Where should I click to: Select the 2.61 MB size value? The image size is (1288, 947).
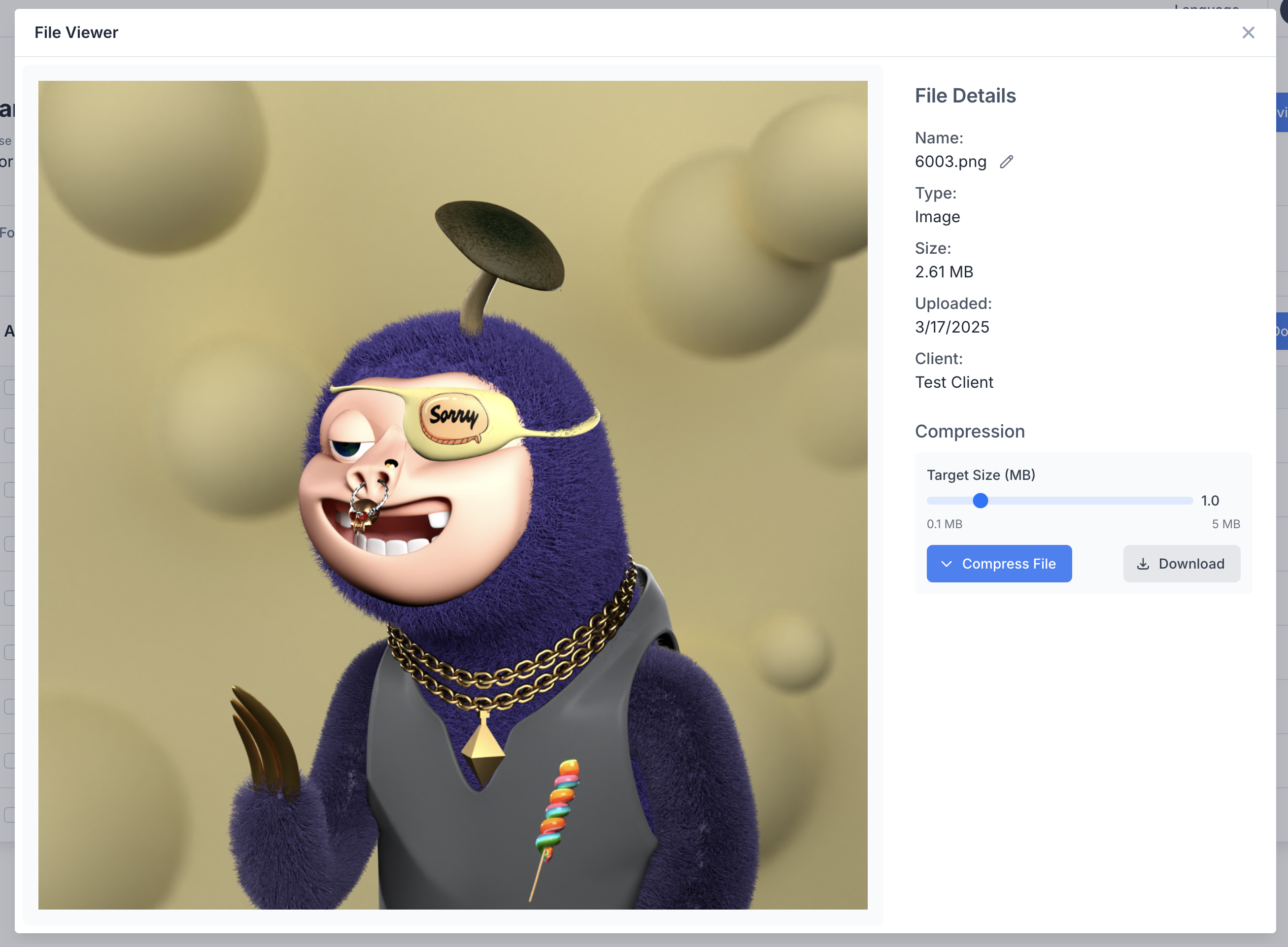coord(944,271)
